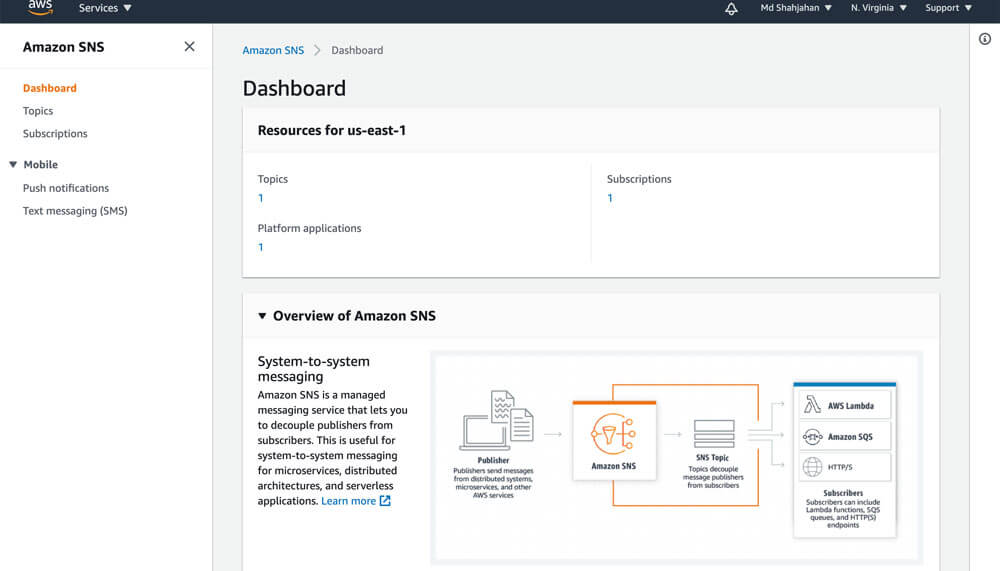Click the Amazon SQS icon in subscribers box

pos(812,437)
